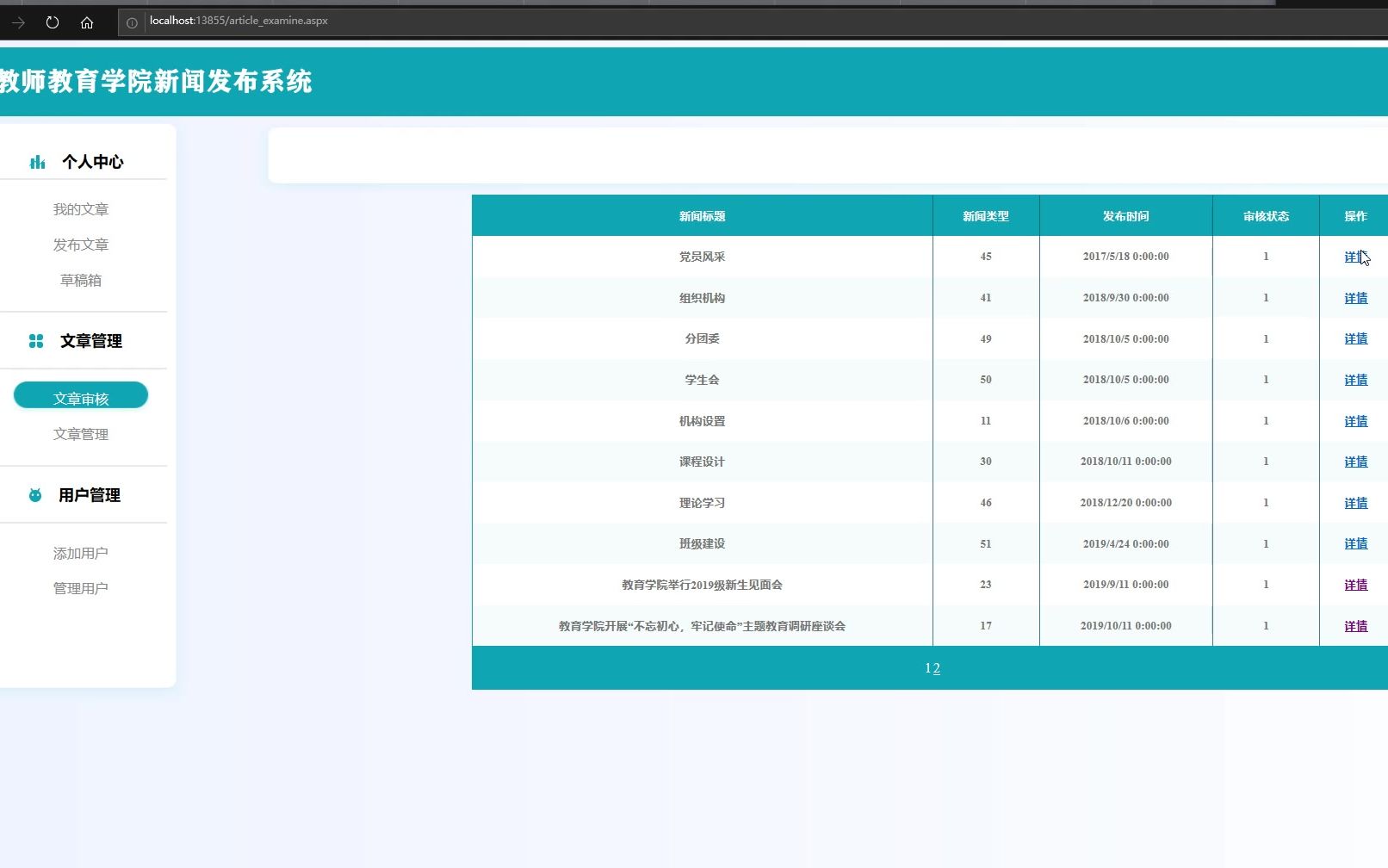Image resolution: width=1388 pixels, height=868 pixels.
Task: Open 详情 for 组织机构 row
Action: click(x=1355, y=298)
